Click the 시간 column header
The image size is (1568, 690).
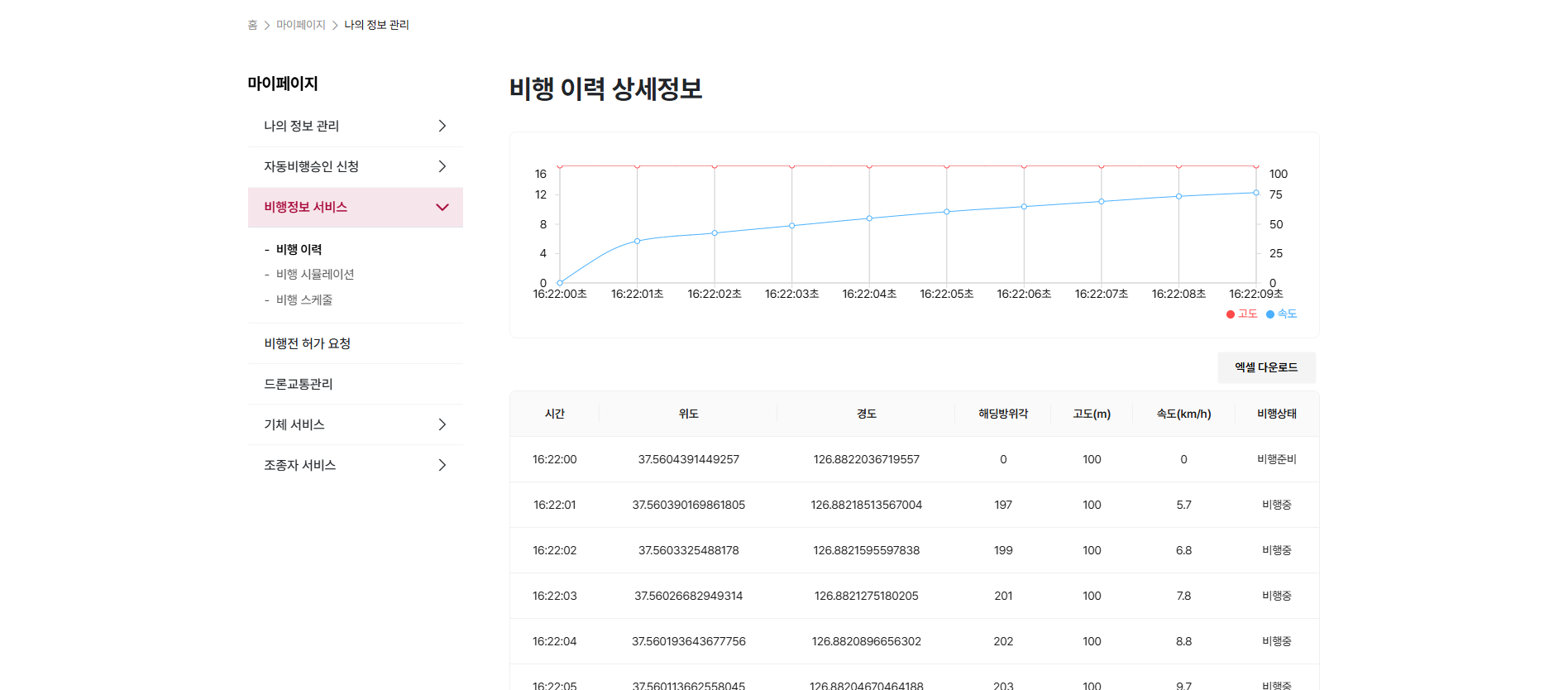coord(555,414)
